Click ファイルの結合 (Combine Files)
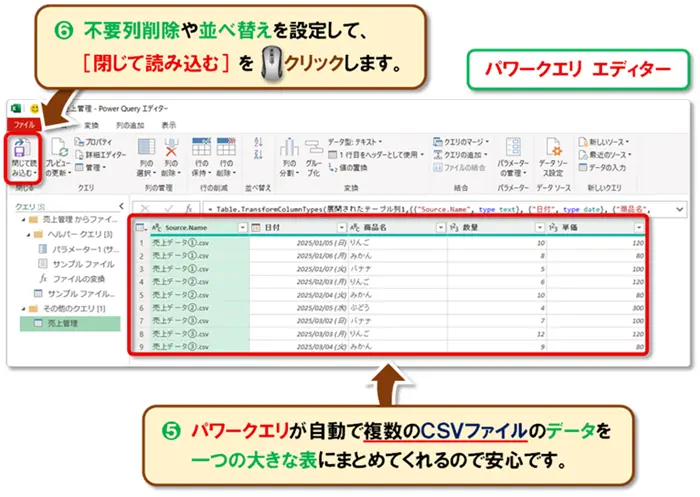The image size is (700, 497). point(459,167)
